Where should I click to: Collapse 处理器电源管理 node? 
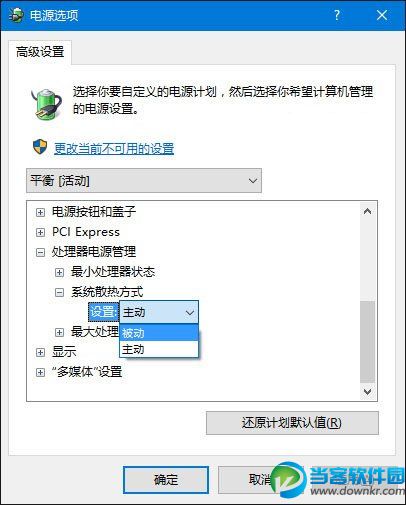click(x=40, y=252)
